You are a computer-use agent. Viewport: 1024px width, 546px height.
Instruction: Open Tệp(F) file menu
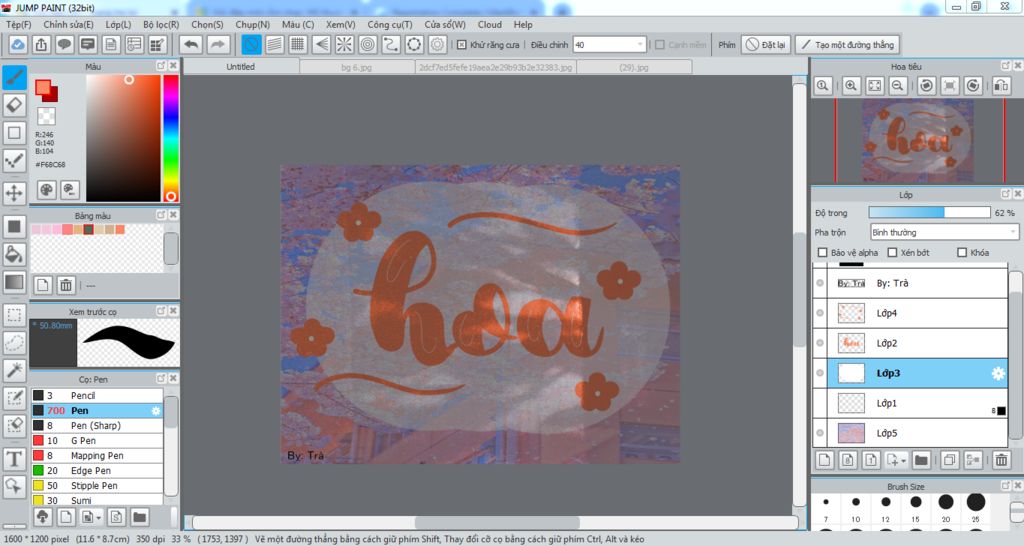point(18,24)
